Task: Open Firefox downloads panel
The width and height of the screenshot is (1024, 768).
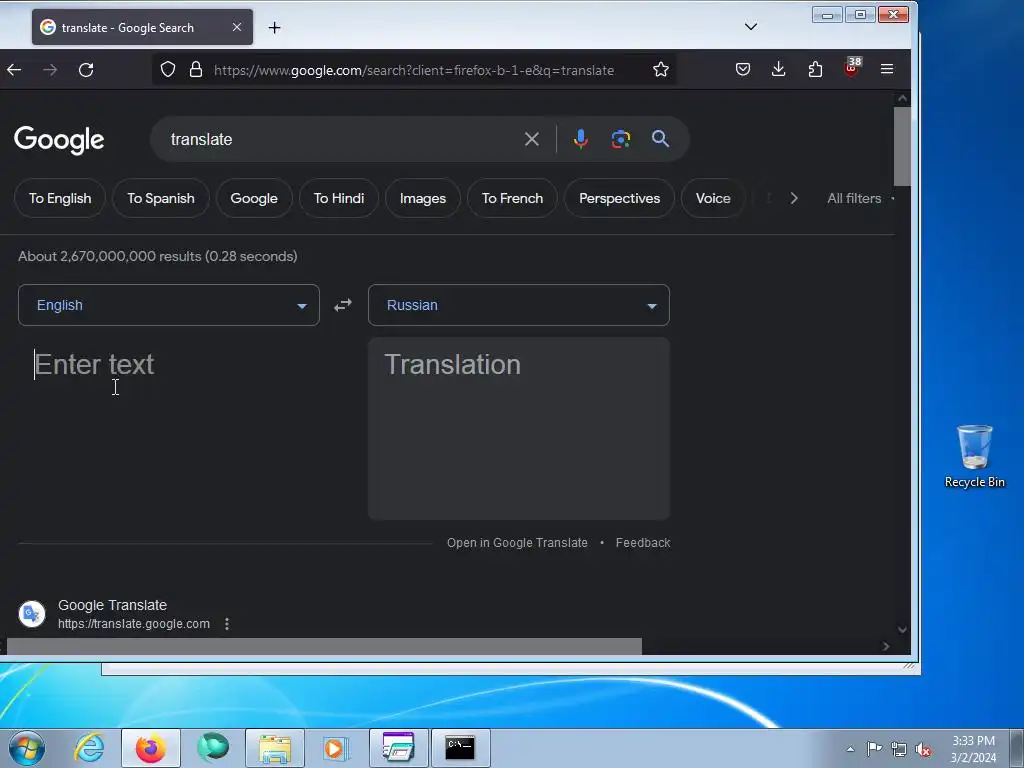Action: click(778, 69)
